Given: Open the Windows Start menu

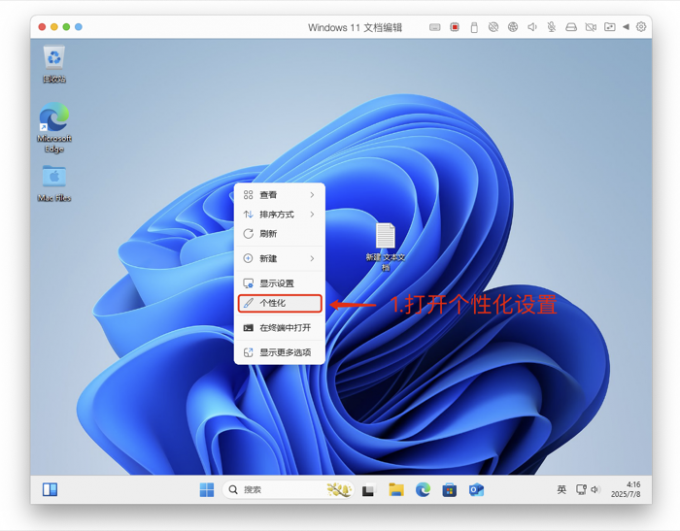Looking at the screenshot, I should click(x=206, y=490).
